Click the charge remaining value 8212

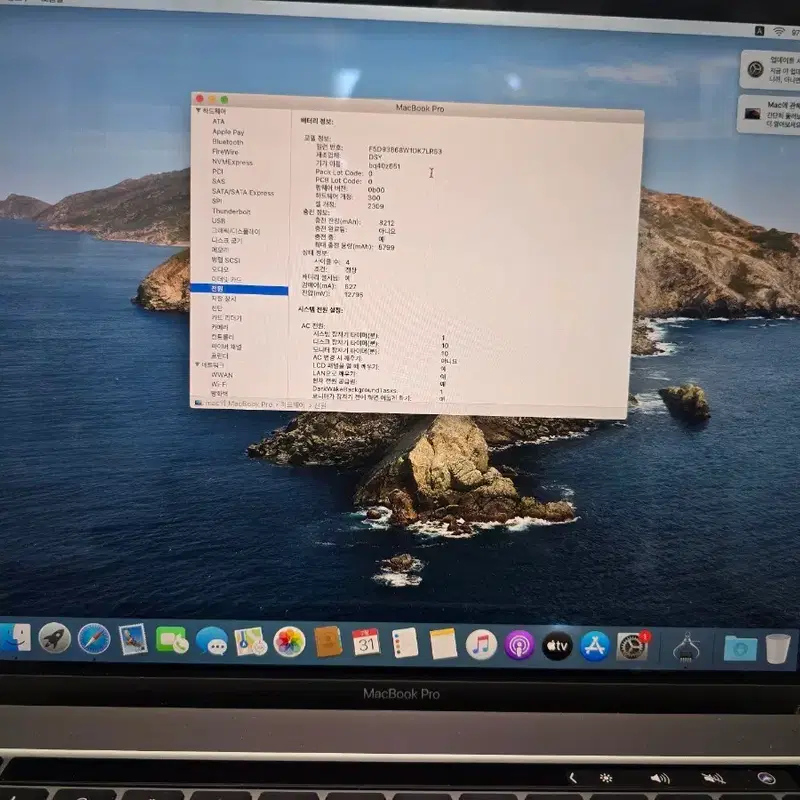click(387, 223)
